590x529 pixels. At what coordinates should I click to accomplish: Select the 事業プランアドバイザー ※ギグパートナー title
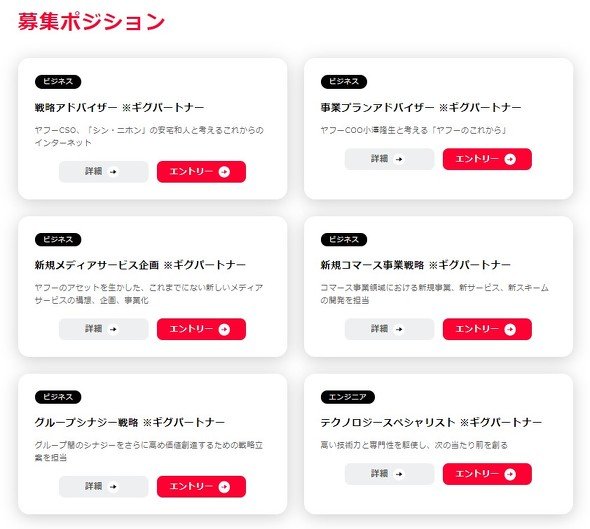click(421, 108)
